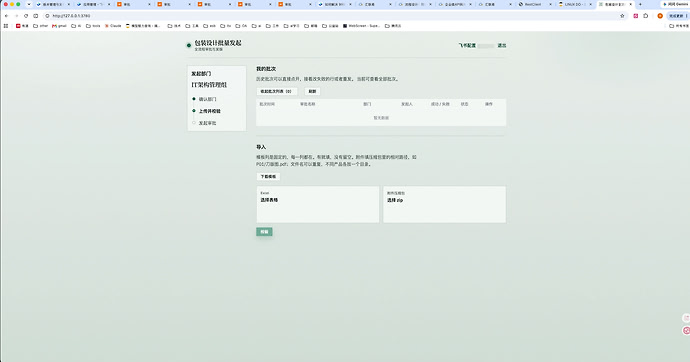Click the 操作 column header
The image size is (690, 362).
click(x=489, y=104)
